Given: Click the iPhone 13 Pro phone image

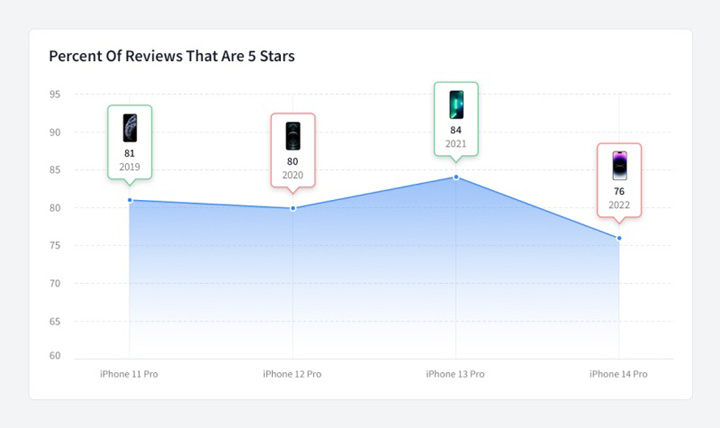Looking at the screenshot, I should pyautogui.click(x=456, y=104).
